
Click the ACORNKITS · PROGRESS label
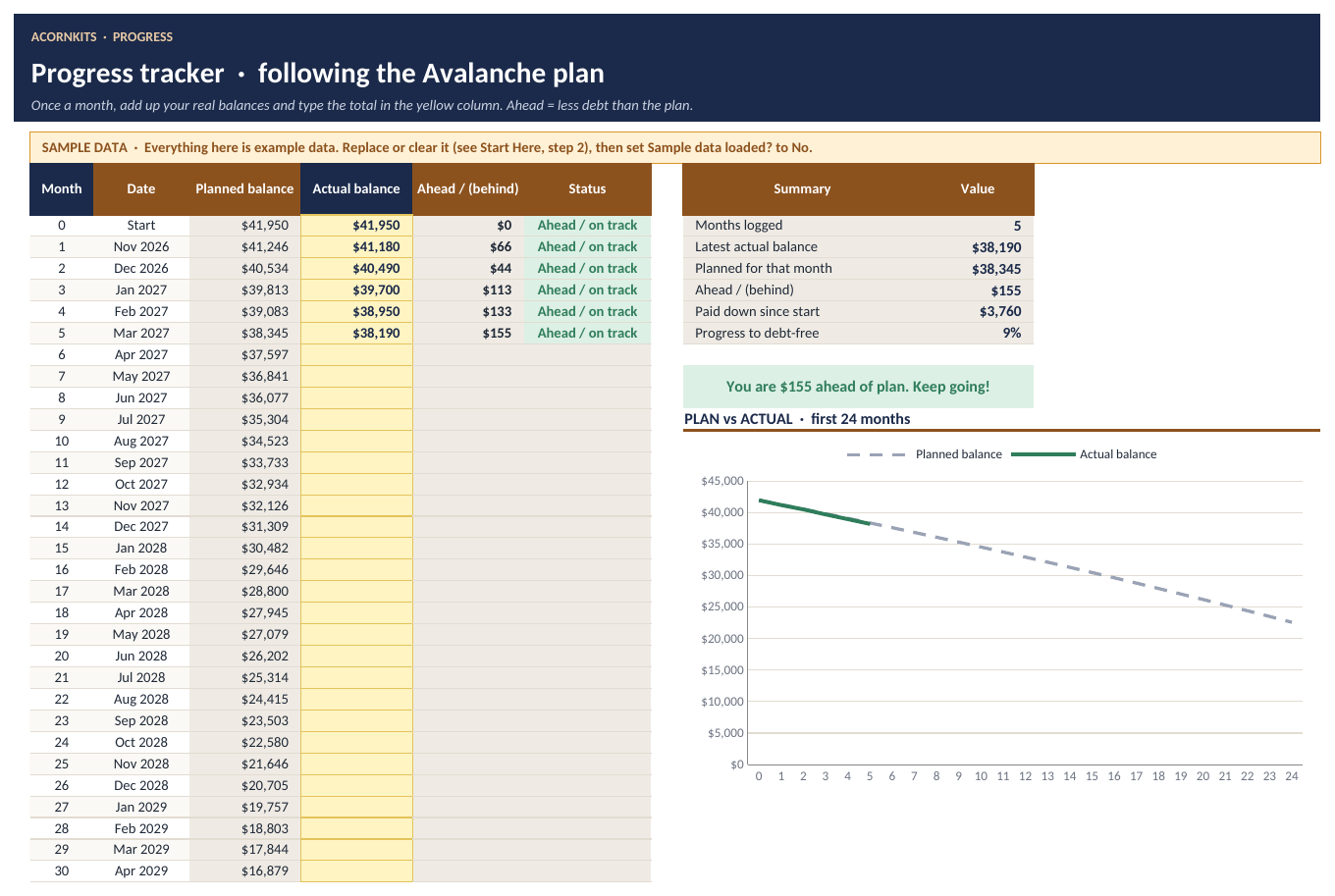102,37
